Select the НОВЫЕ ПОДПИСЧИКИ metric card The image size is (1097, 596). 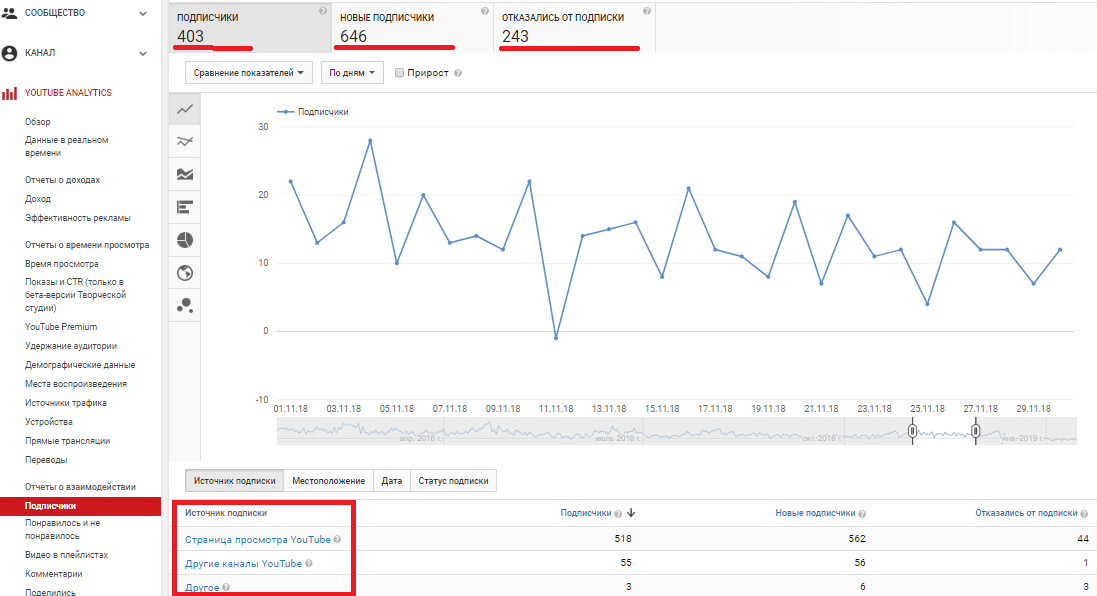coord(413,27)
